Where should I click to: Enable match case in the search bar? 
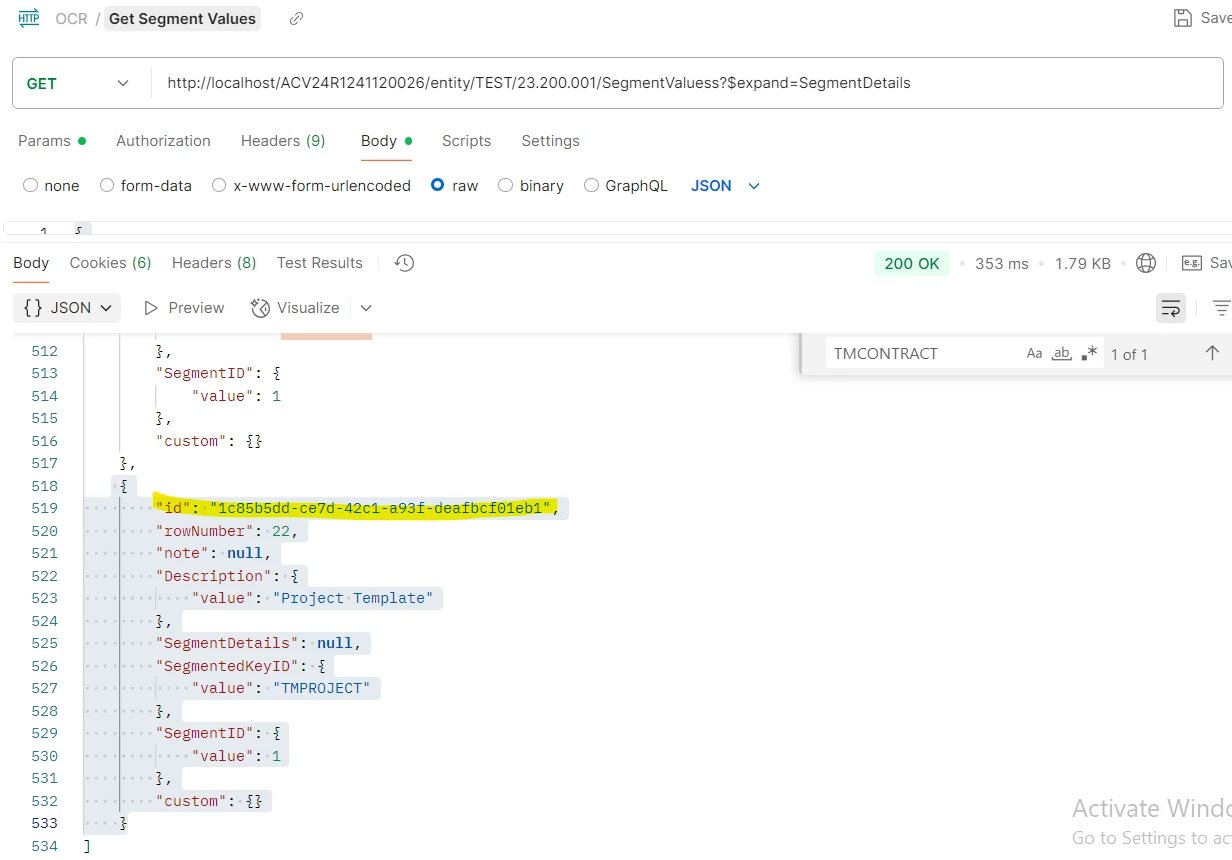pyautogui.click(x=1035, y=353)
